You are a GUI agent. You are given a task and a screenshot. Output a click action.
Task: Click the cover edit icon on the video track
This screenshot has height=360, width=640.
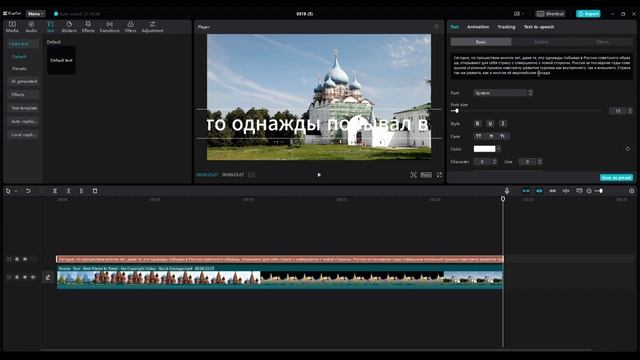tap(48, 277)
